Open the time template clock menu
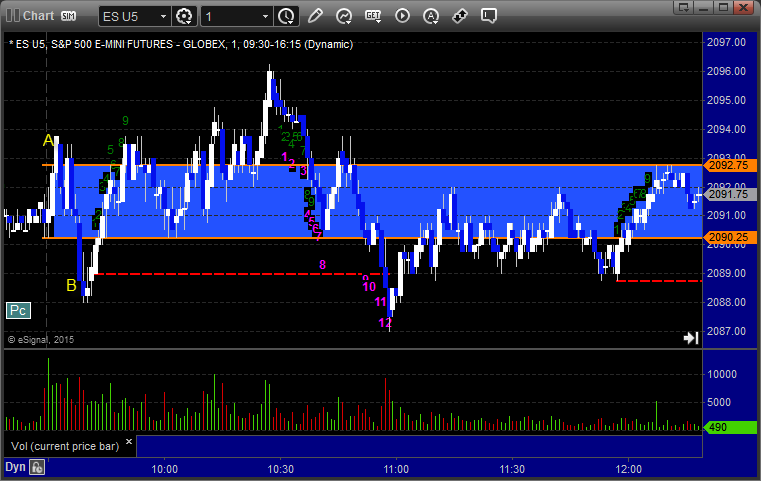761x481 pixels. pos(286,17)
